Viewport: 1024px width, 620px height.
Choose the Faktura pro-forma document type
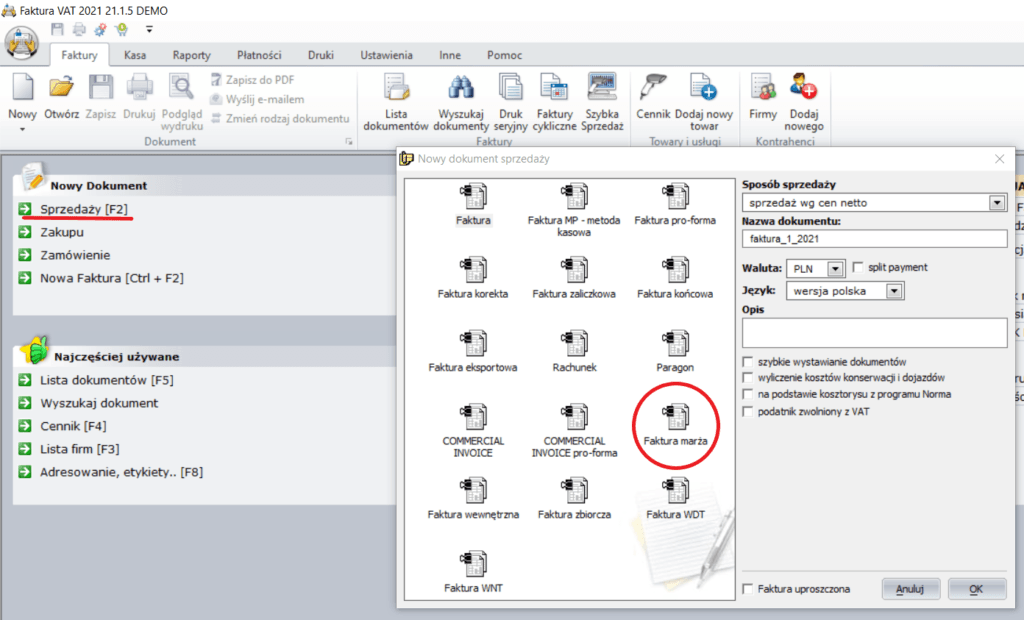675,194
